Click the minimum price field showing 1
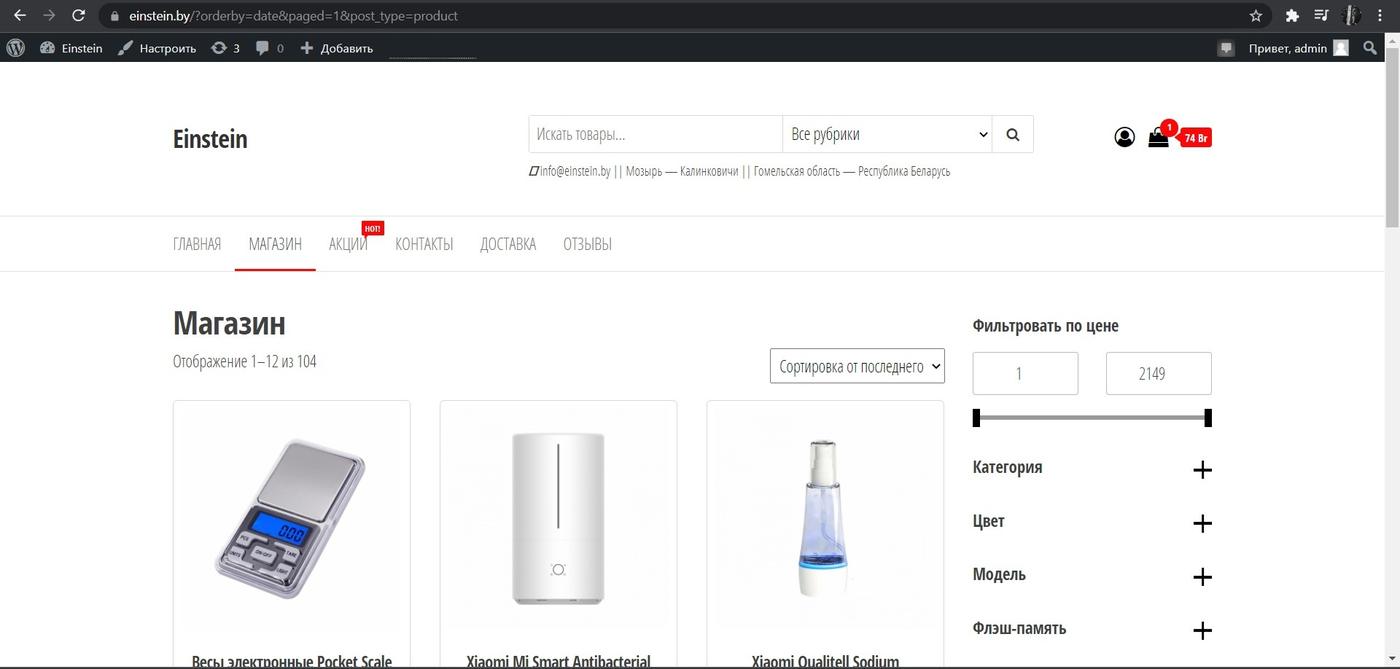 [x=1026, y=373]
